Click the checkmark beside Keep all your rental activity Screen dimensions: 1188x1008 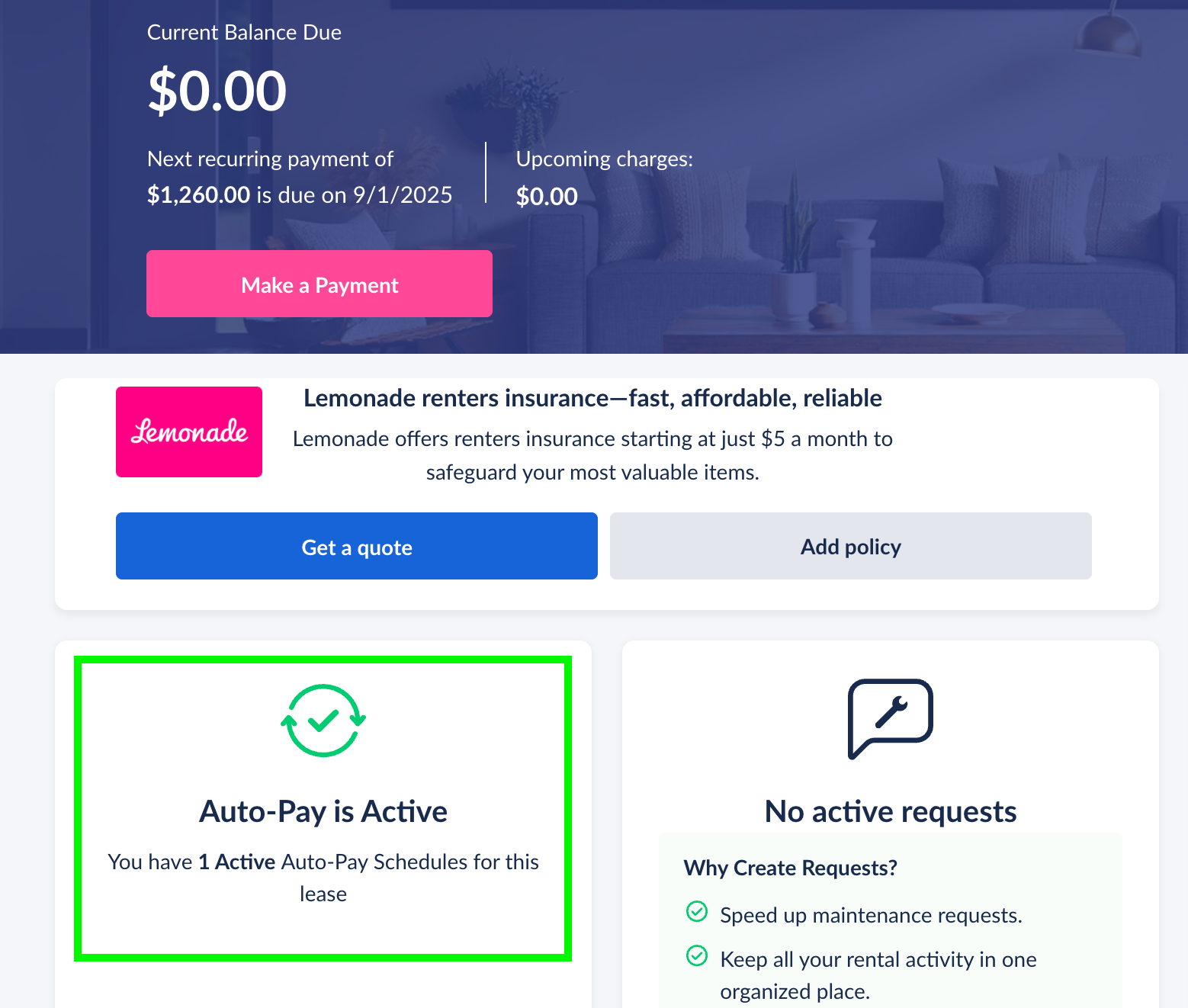click(697, 955)
